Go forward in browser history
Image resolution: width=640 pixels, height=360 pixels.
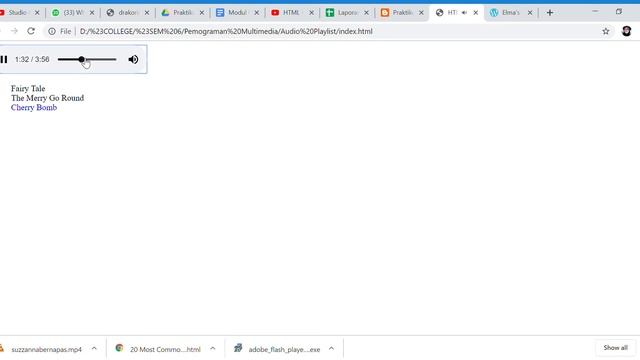click(x=14, y=31)
